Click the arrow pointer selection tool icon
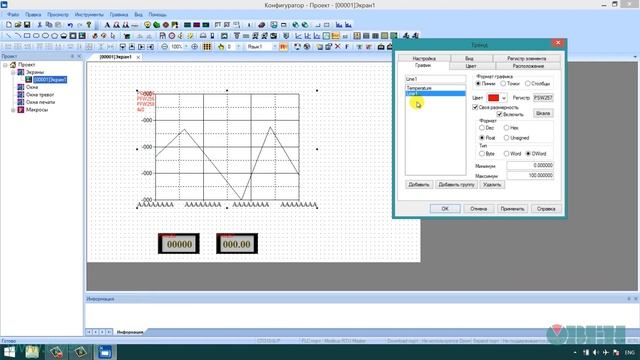This screenshot has width=640, height=360. pos(113,36)
